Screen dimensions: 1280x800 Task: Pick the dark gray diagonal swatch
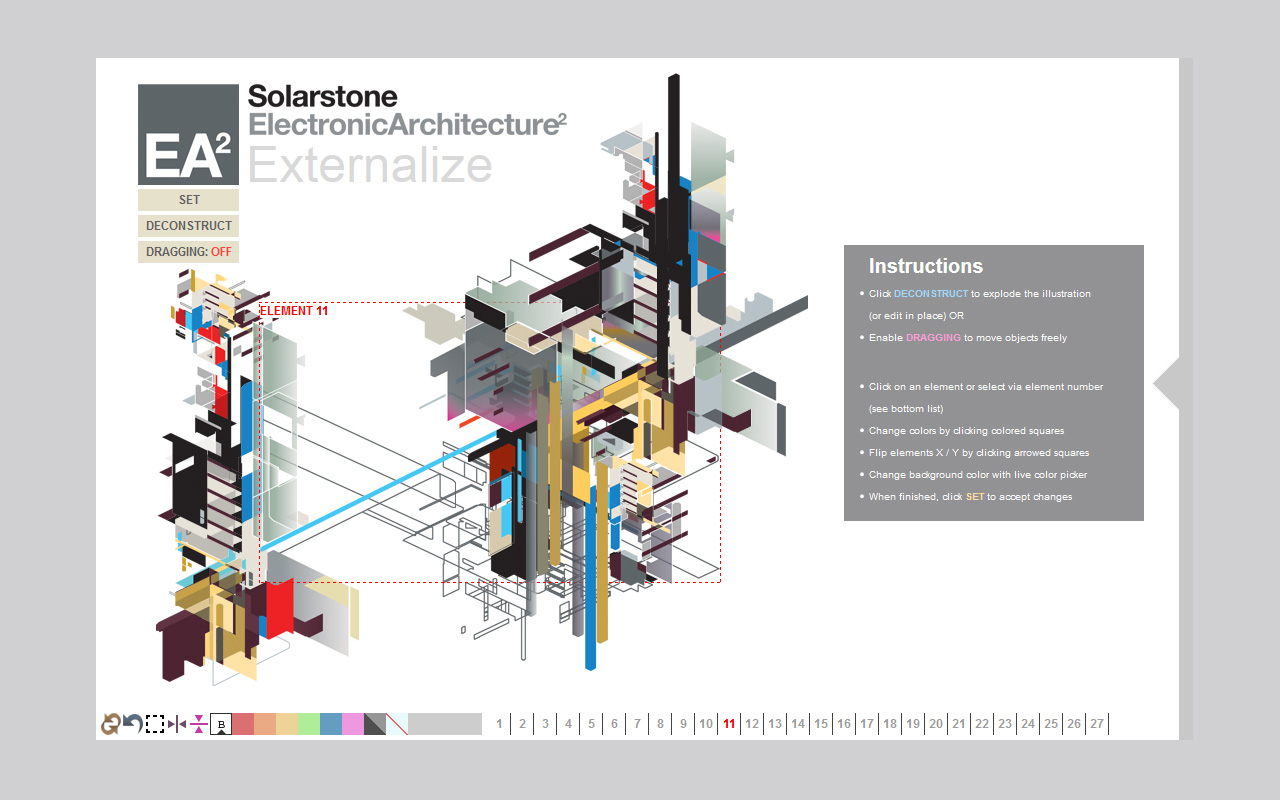pos(375,724)
